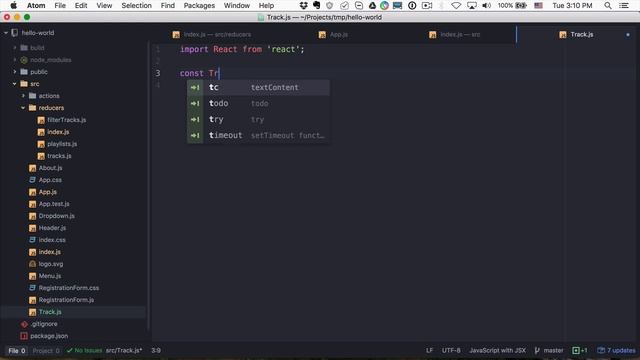Viewport: 640px width, 360px height.
Task: Click the snippet arrow icon beside timeout
Action: click(x=195, y=136)
